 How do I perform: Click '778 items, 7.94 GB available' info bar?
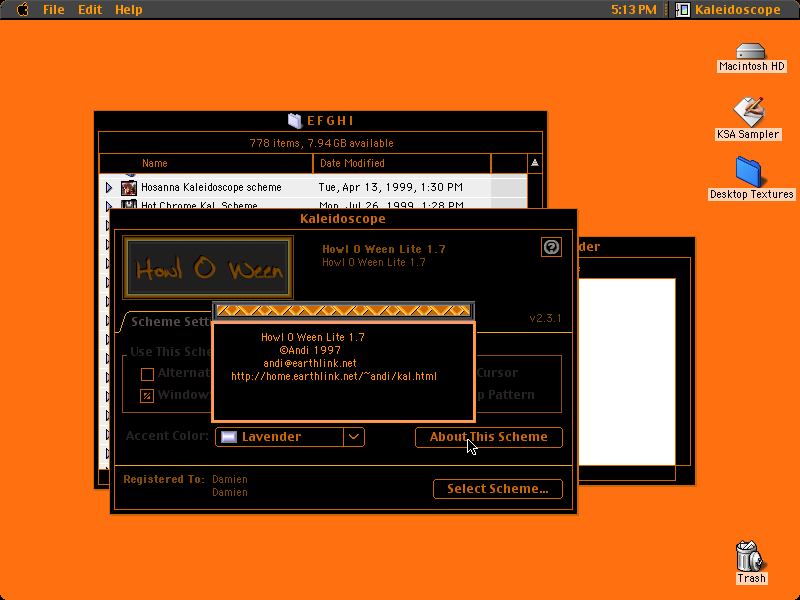tap(321, 143)
